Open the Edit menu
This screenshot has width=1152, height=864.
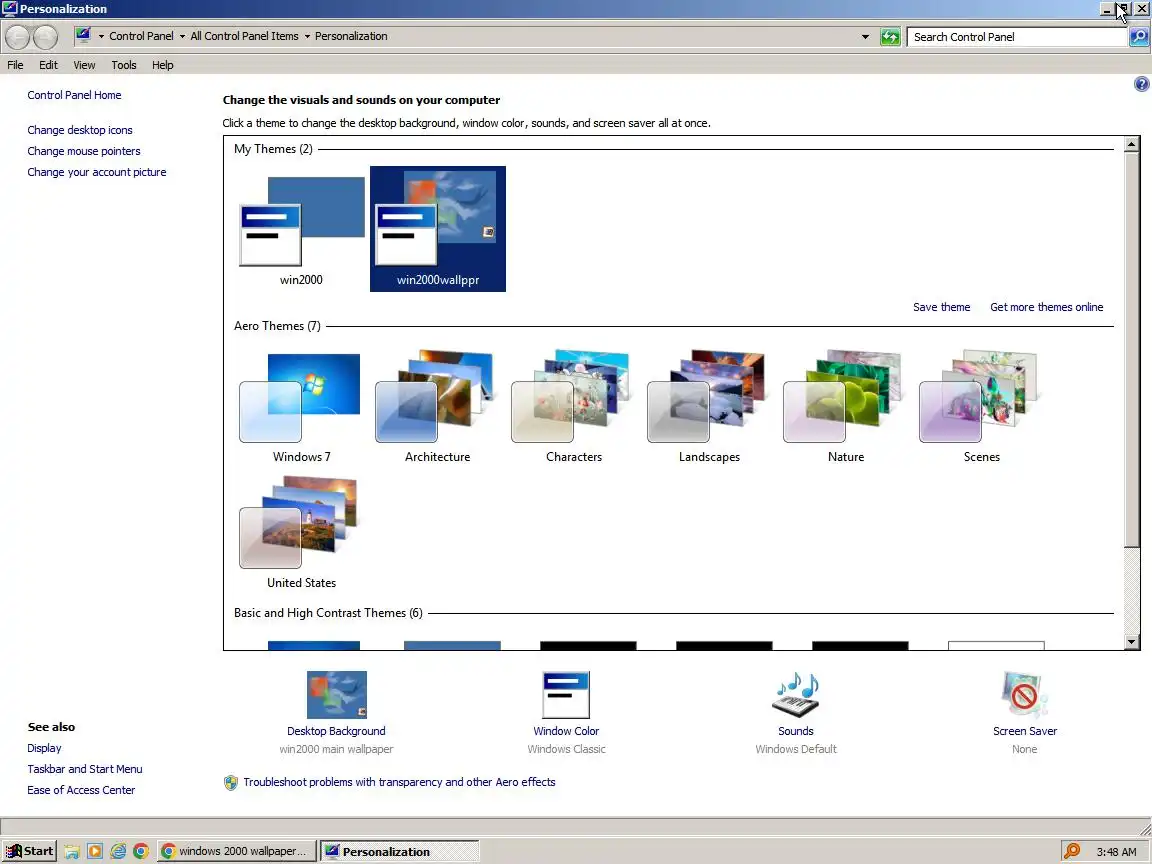click(x=48, y=65)
